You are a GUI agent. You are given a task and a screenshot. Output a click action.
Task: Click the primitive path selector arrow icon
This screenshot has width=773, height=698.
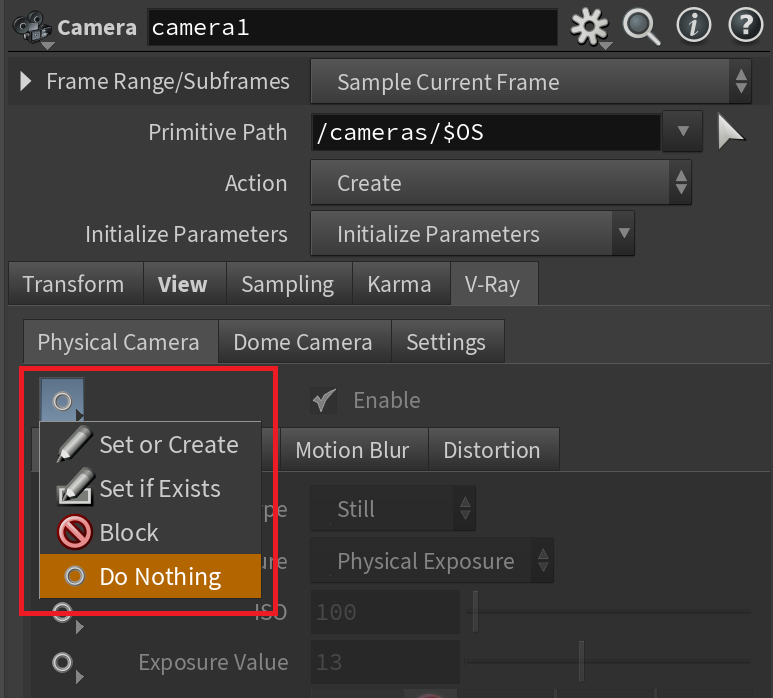[731, 132]
